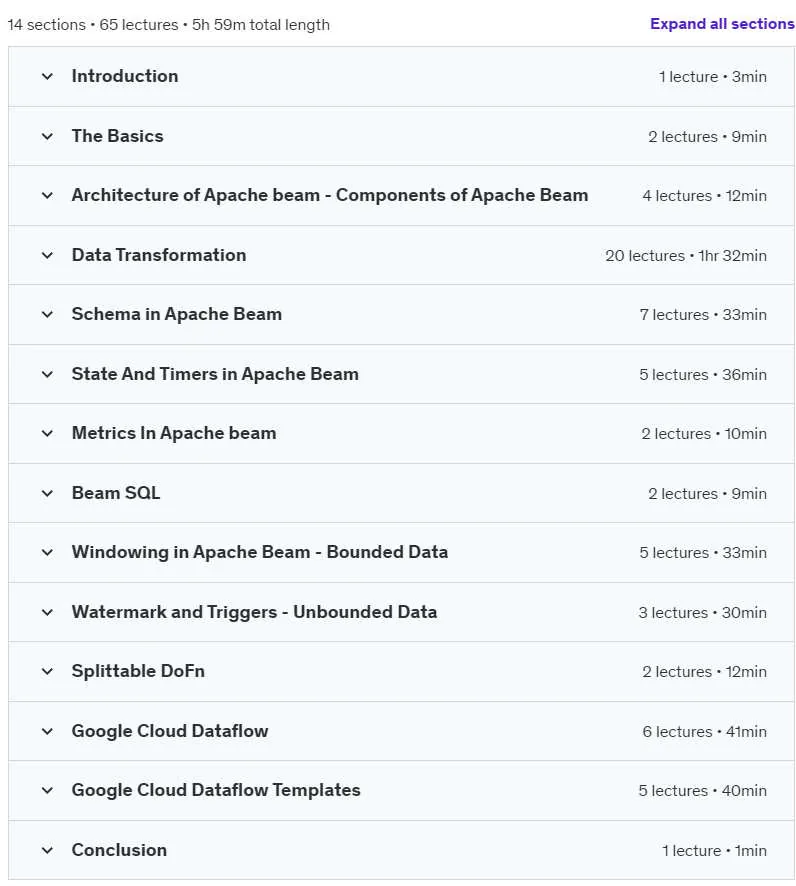Click the 6 lectures 41min label
The height and width of the screenshot is (886, 796).
pyautogui.click(x=704, y=732)
